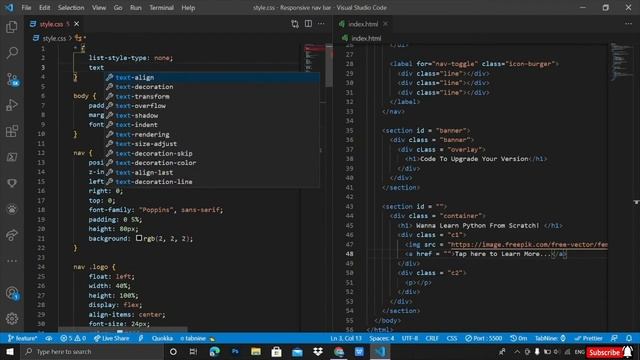Click the feature branch indicator in status bar
The image size is (640, 360).
tap(22, 338)
